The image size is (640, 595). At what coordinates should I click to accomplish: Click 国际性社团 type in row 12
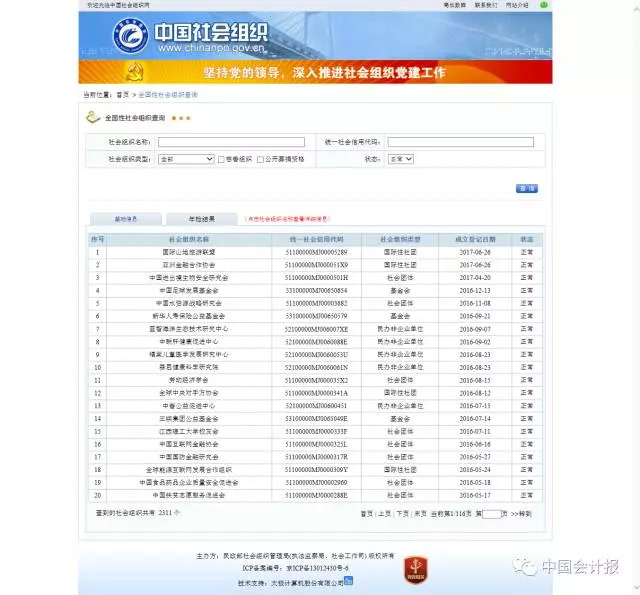400,393
